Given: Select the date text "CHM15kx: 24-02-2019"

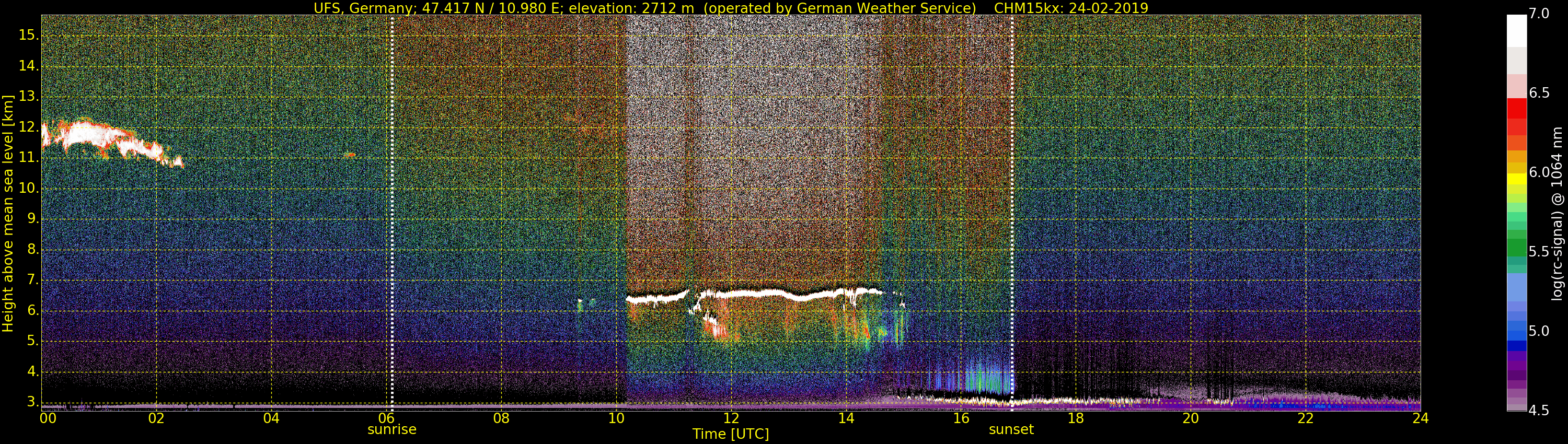Looking at the screenshot, I should coord(1071,8).
